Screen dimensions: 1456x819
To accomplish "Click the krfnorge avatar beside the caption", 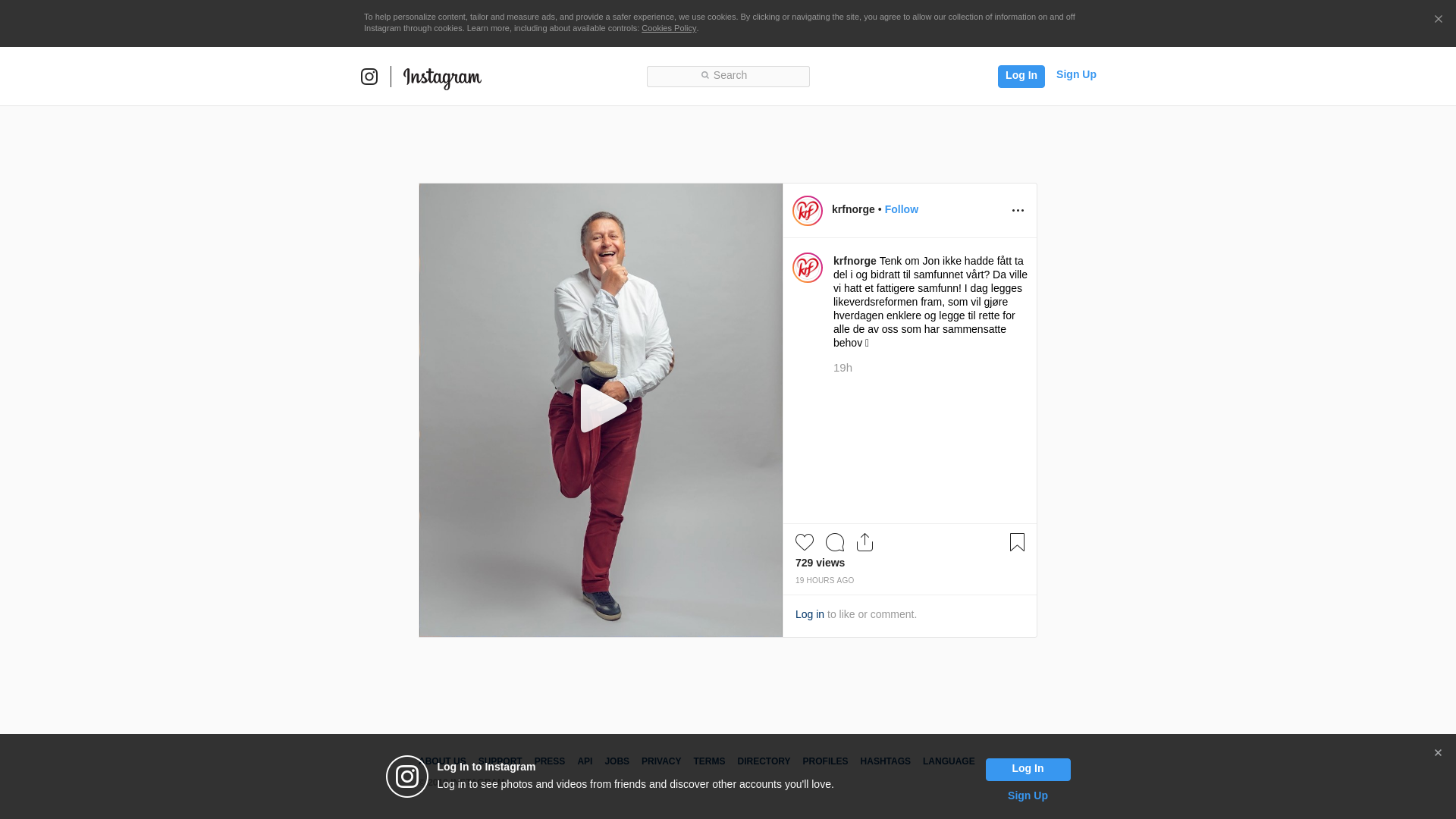I will click(x=808, y=268).
